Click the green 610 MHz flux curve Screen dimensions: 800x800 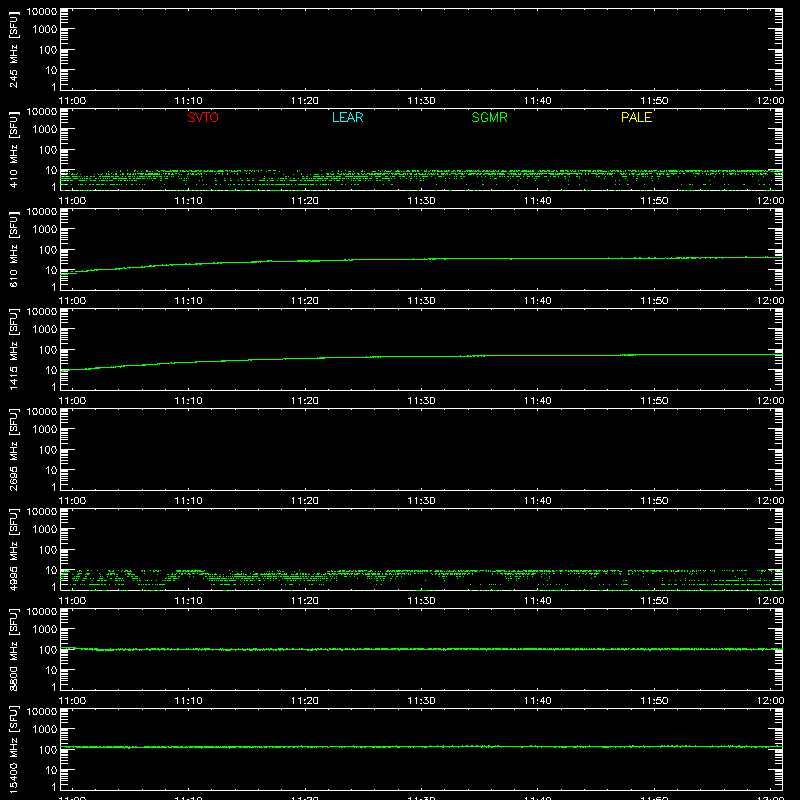[x=421, y=260]
